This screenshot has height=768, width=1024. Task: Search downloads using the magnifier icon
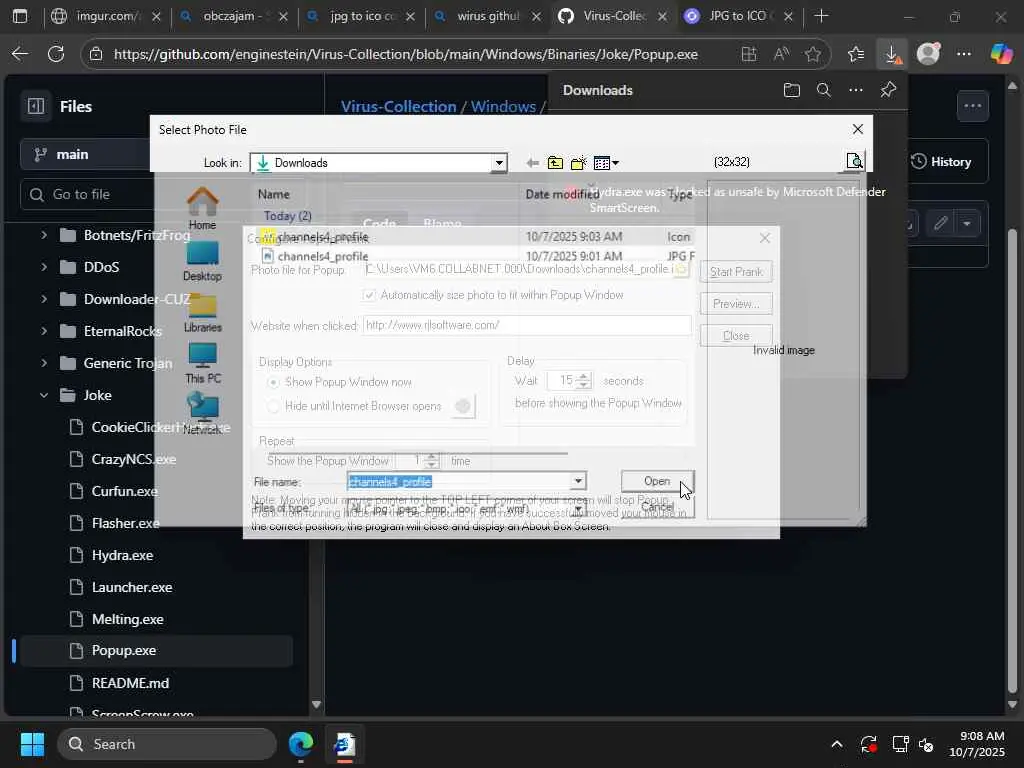(824, 90)
